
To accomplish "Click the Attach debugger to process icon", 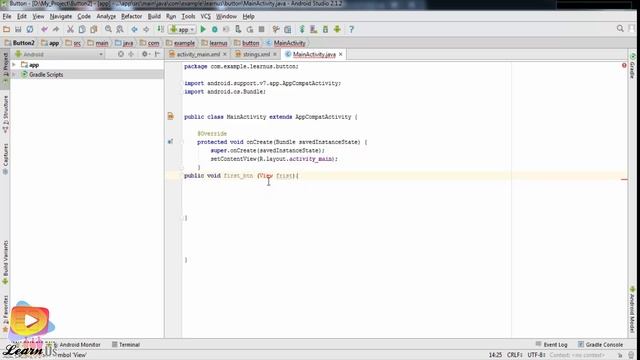I will [x=238, y=29].
